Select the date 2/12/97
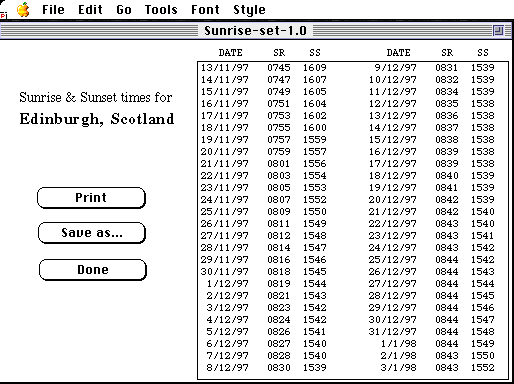 (228, 296)
